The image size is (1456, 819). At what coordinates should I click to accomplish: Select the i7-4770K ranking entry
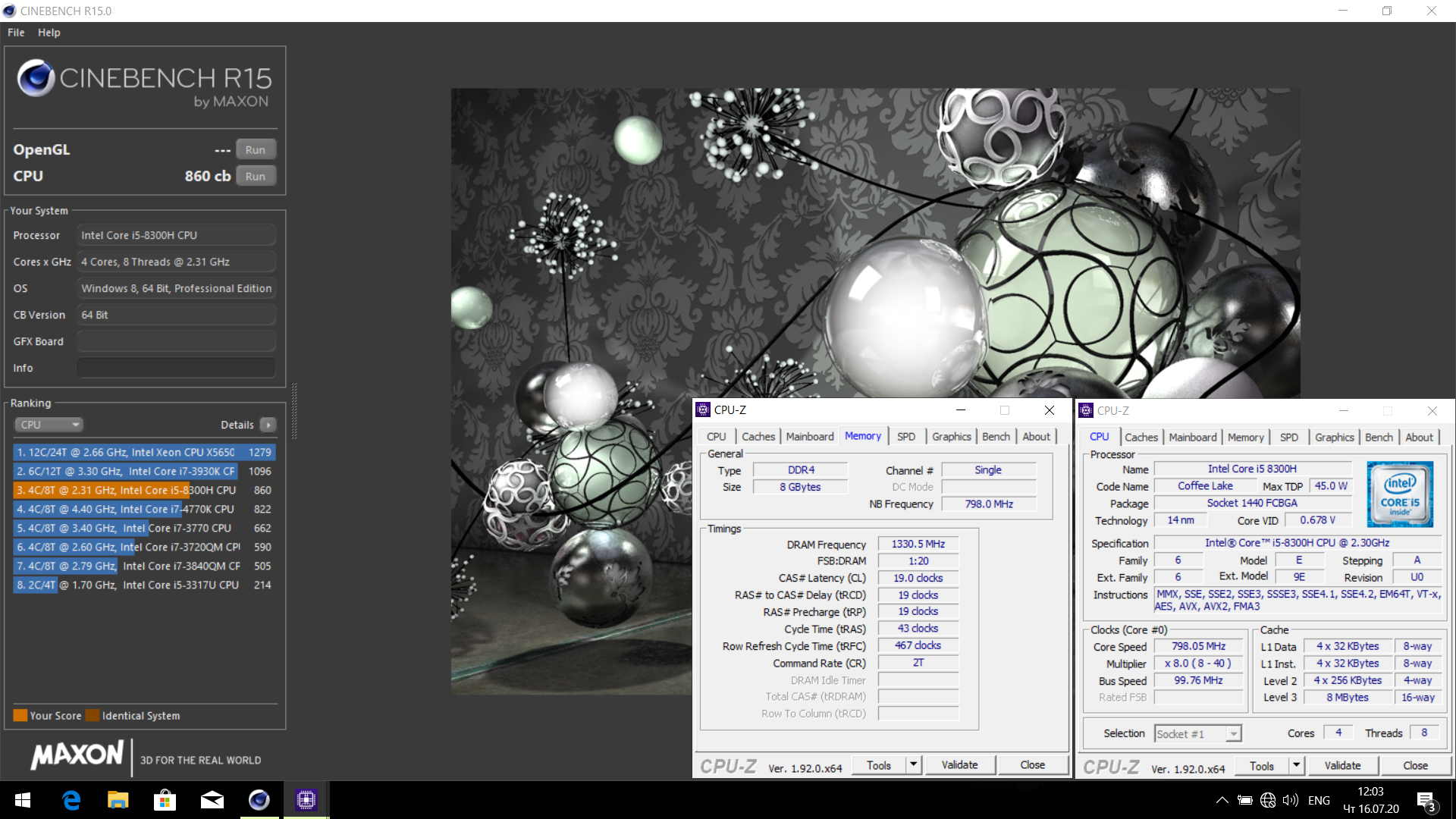tap(144, 509)
